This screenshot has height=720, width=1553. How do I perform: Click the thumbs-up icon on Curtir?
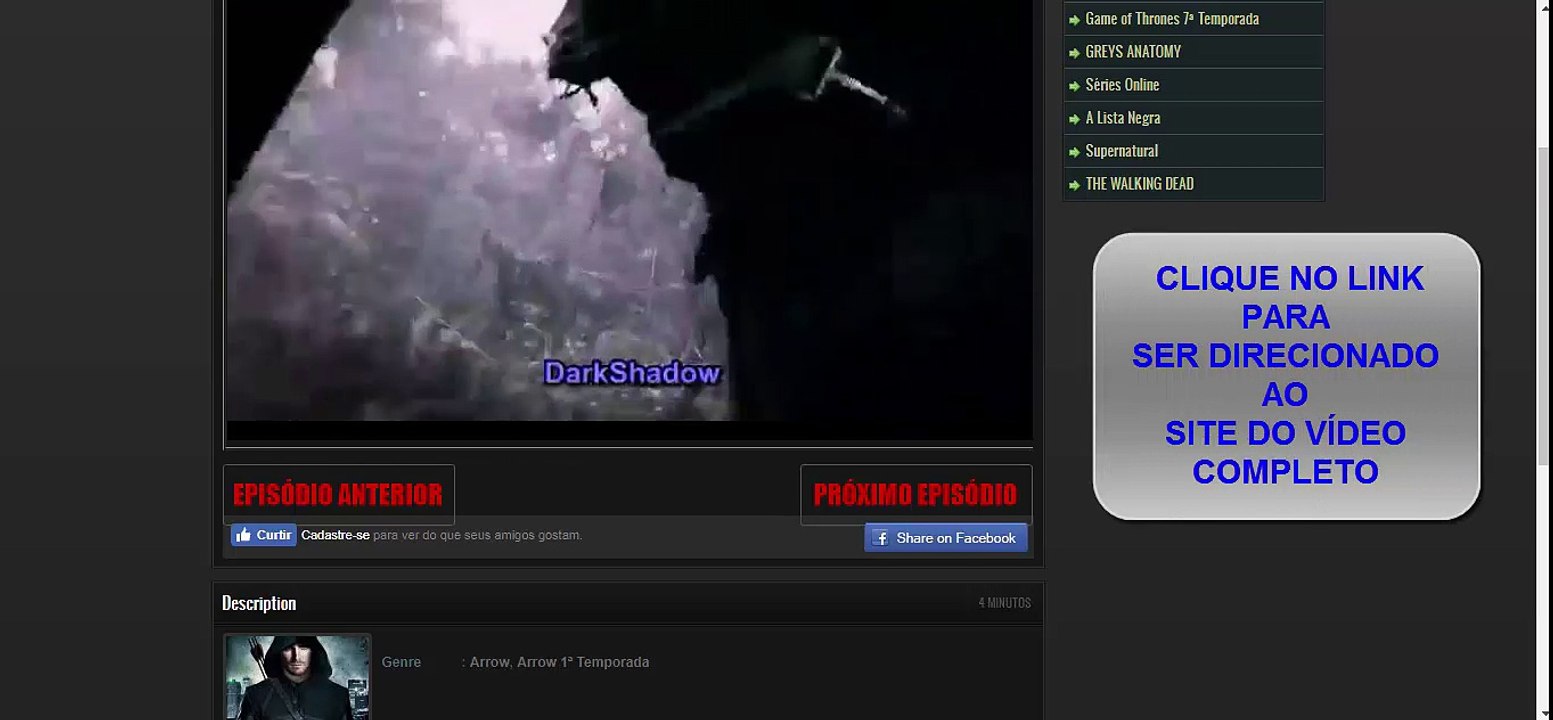pos(243,535)
